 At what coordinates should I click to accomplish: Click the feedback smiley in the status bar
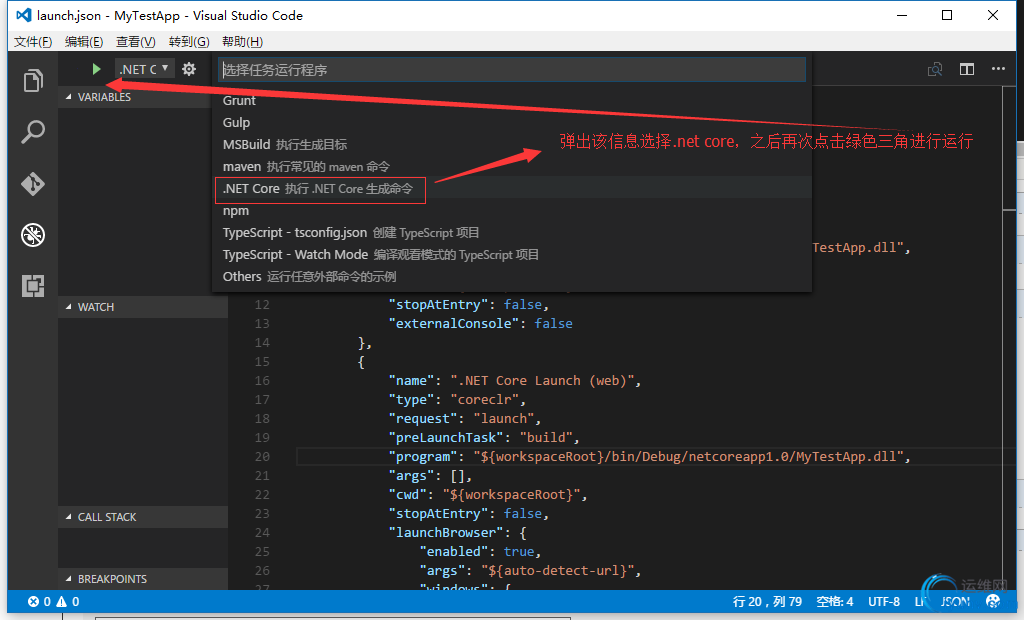coord(993,601)
